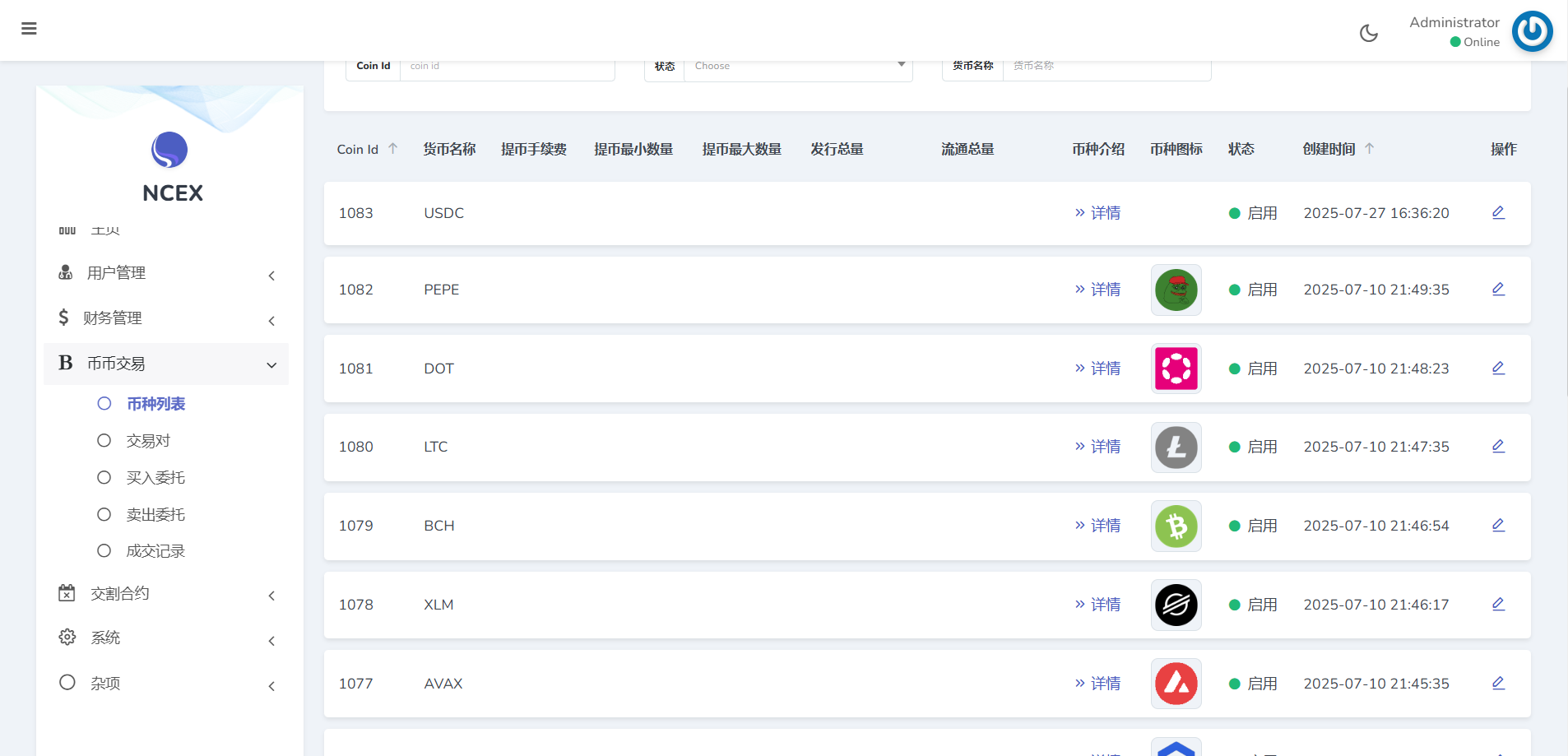Open the 成交记录 menu item
The width and height of the screenshot is (1568, 756).
point(155,551)
